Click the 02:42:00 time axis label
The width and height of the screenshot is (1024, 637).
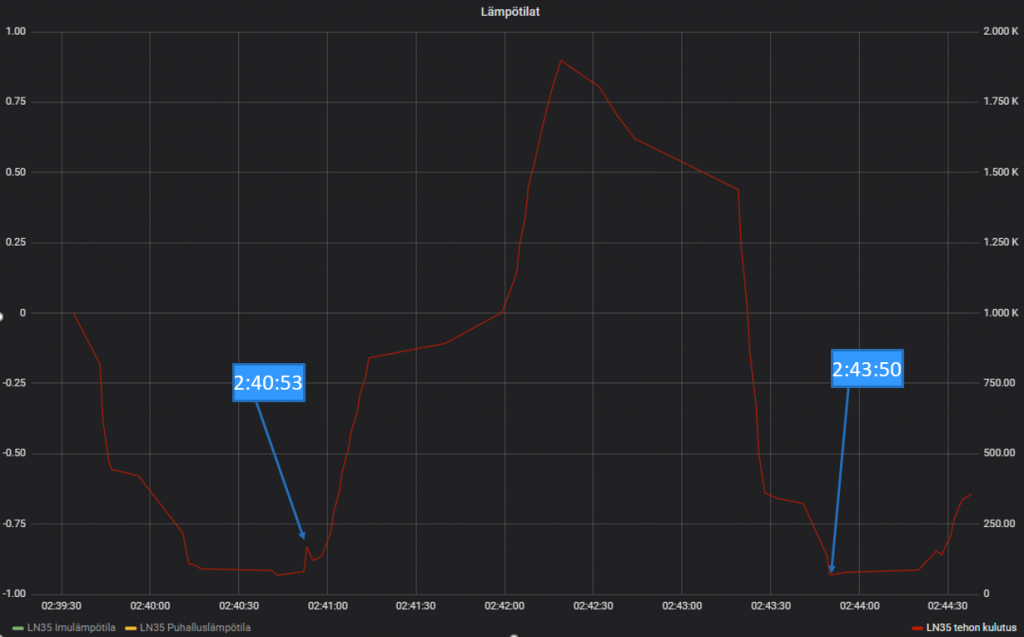pos(504,606)
